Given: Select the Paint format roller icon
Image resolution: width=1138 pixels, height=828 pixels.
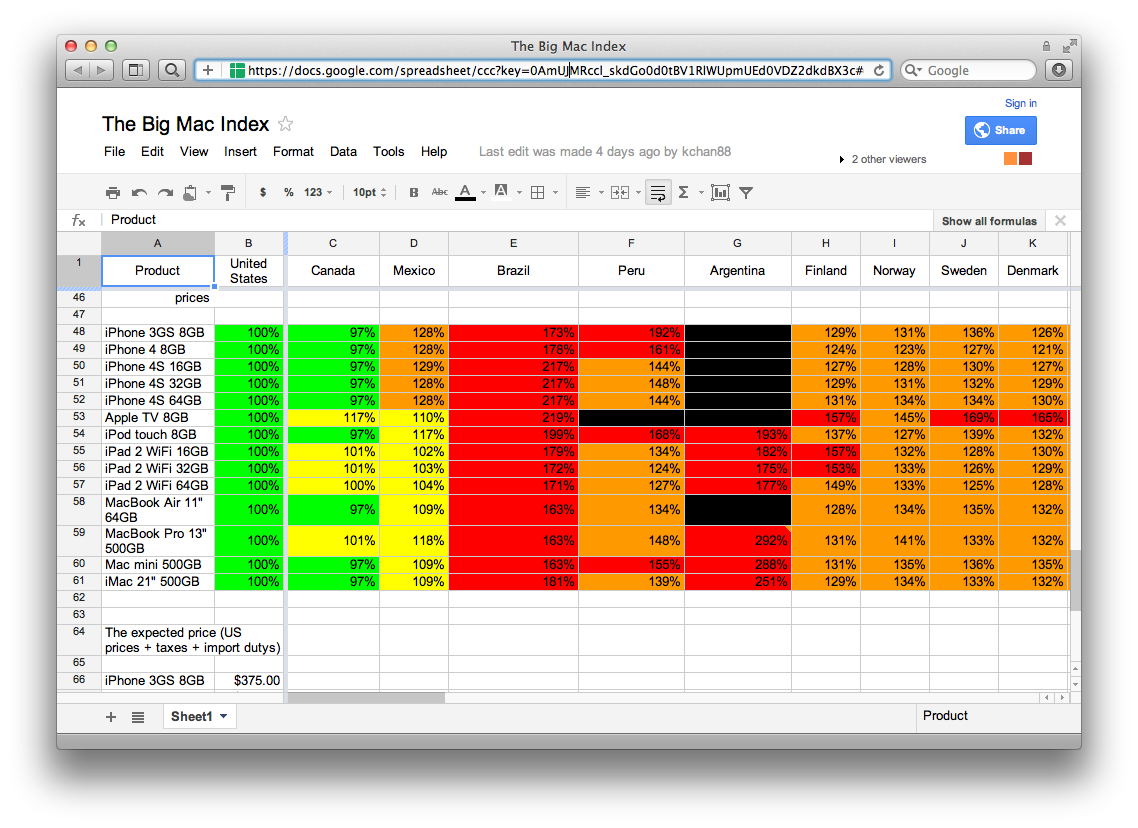Looking at the screenshot, I should click(227, 192).
